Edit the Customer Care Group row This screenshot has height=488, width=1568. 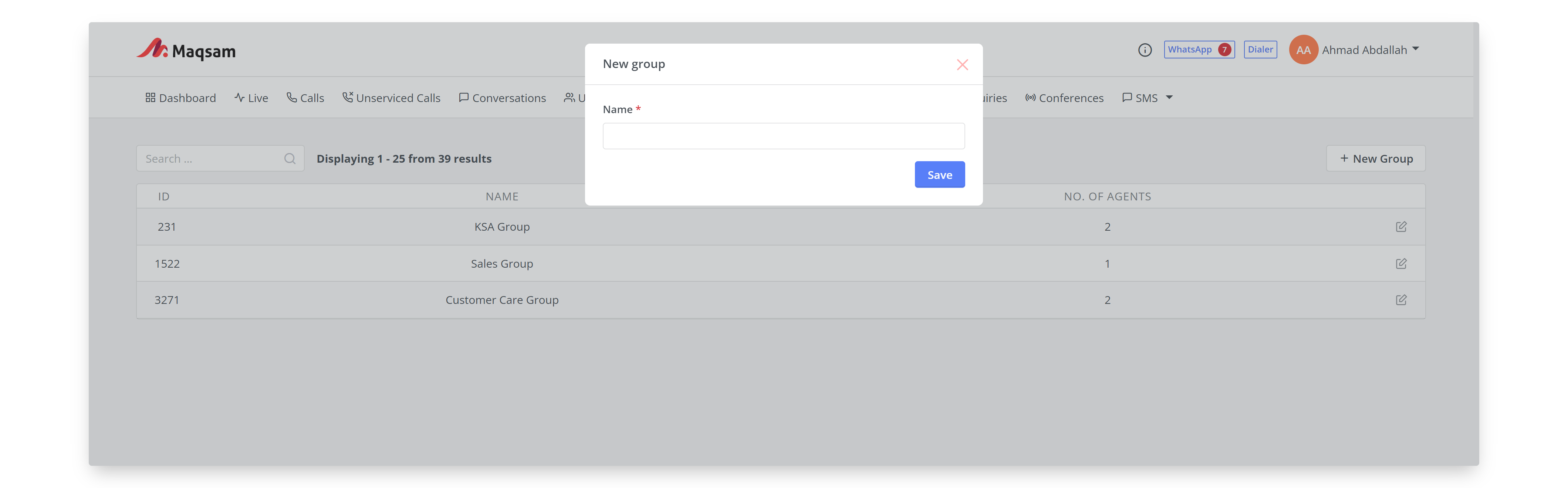(1400, 300)
